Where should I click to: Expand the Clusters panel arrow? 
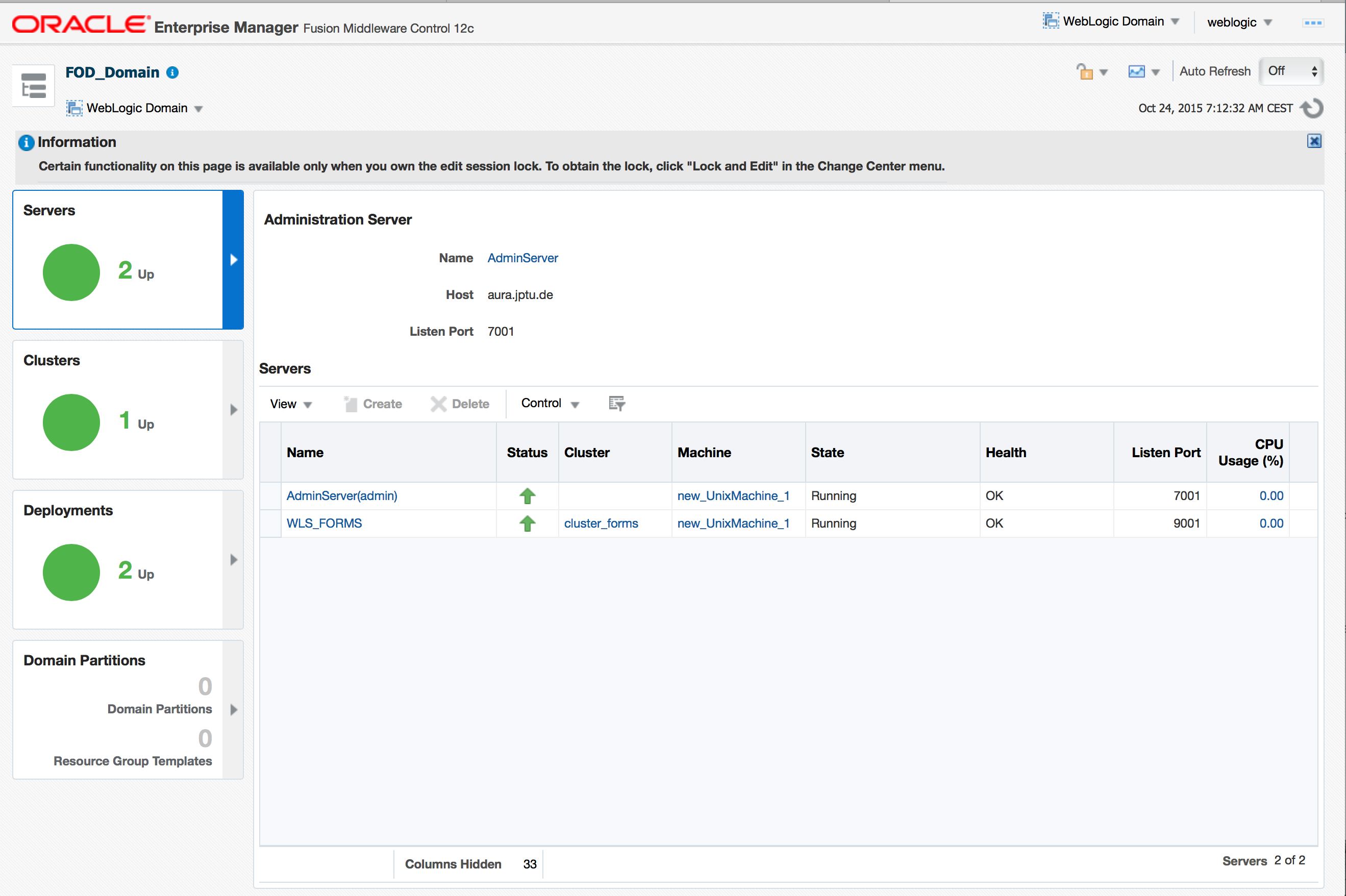coord(233,410)
